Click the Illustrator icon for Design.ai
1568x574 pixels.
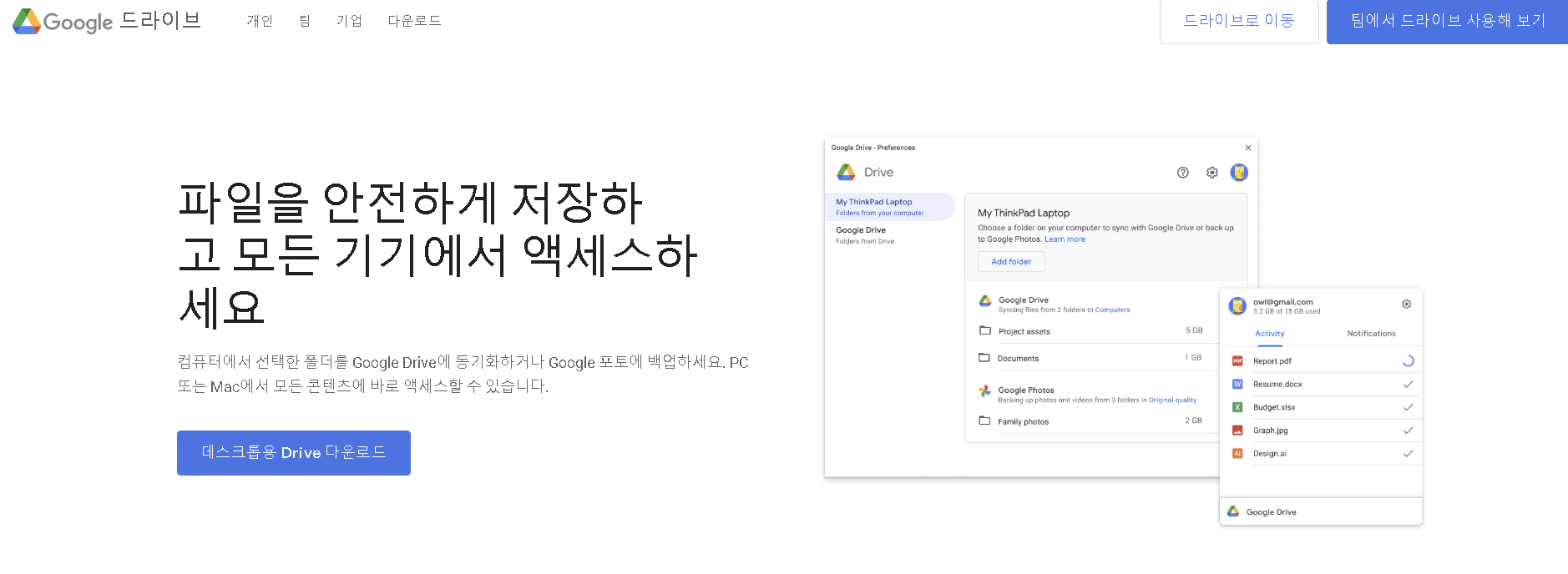tap(1237, 454)
